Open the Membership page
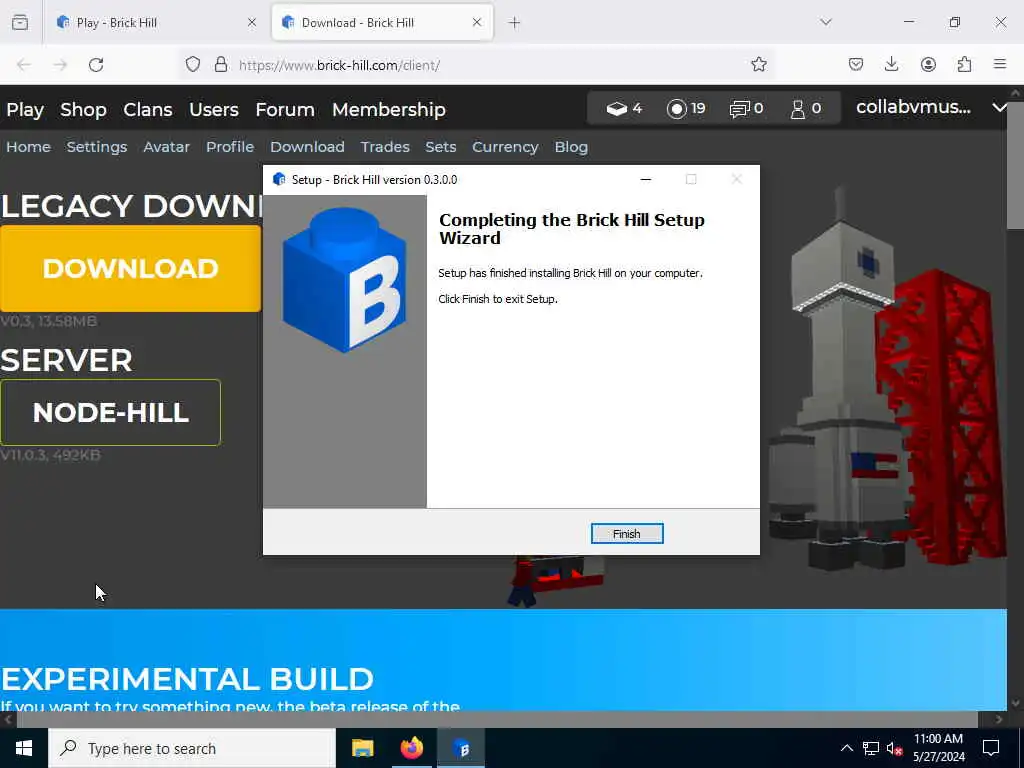Screen dimensions: 1024x768 tap(389, 109)
